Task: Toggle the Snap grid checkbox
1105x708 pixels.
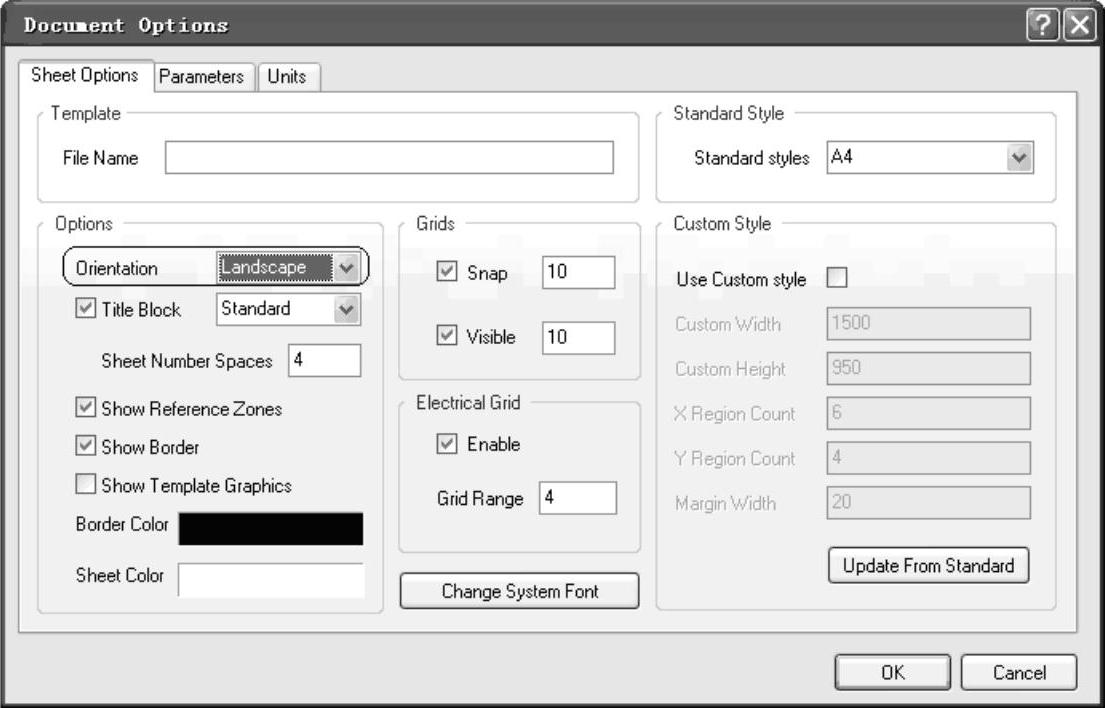Action: (x=447, y=273)
